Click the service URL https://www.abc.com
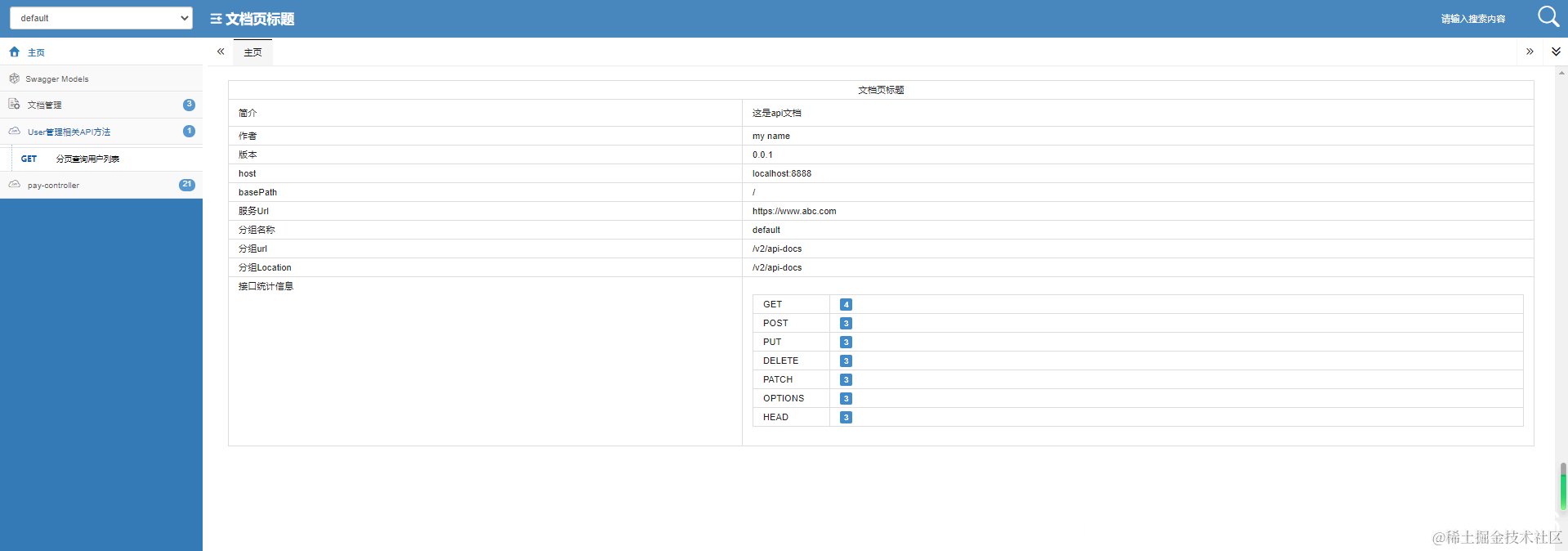This screenshot has width=1568, height=551. pos(794,211)
